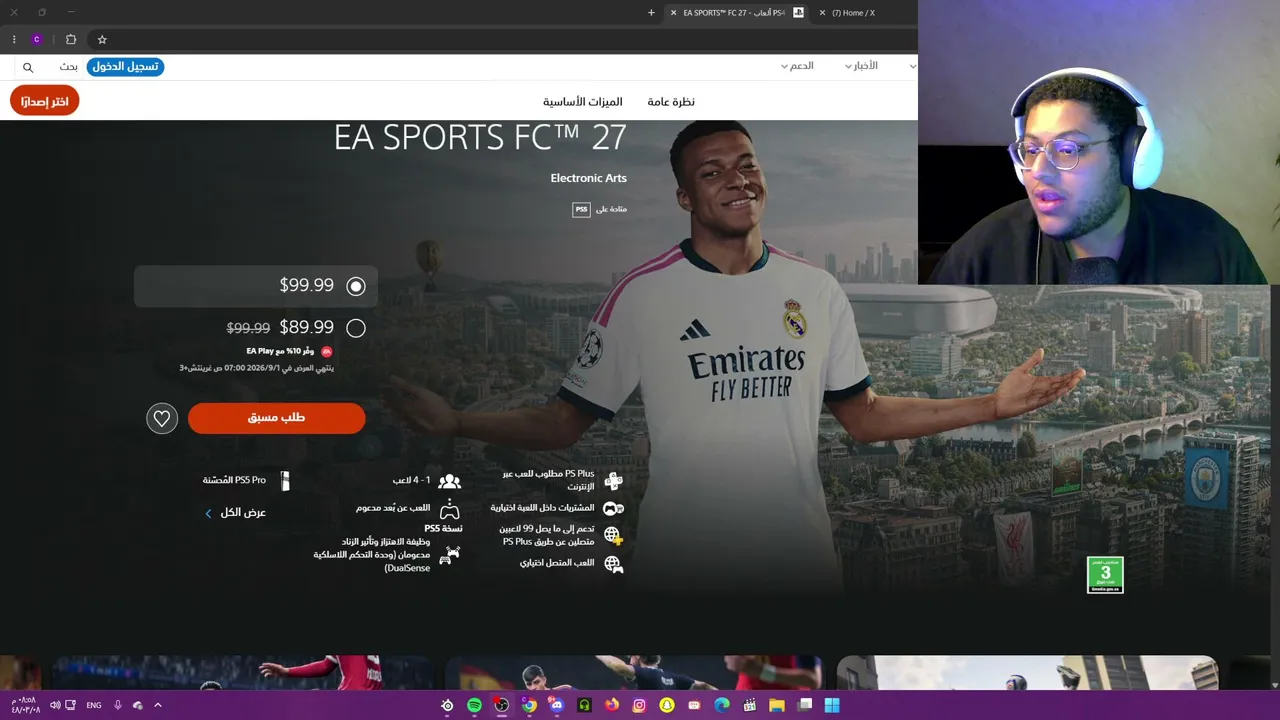
Task: Open the purple browser profile avatar
Action: tap(37, 40)
